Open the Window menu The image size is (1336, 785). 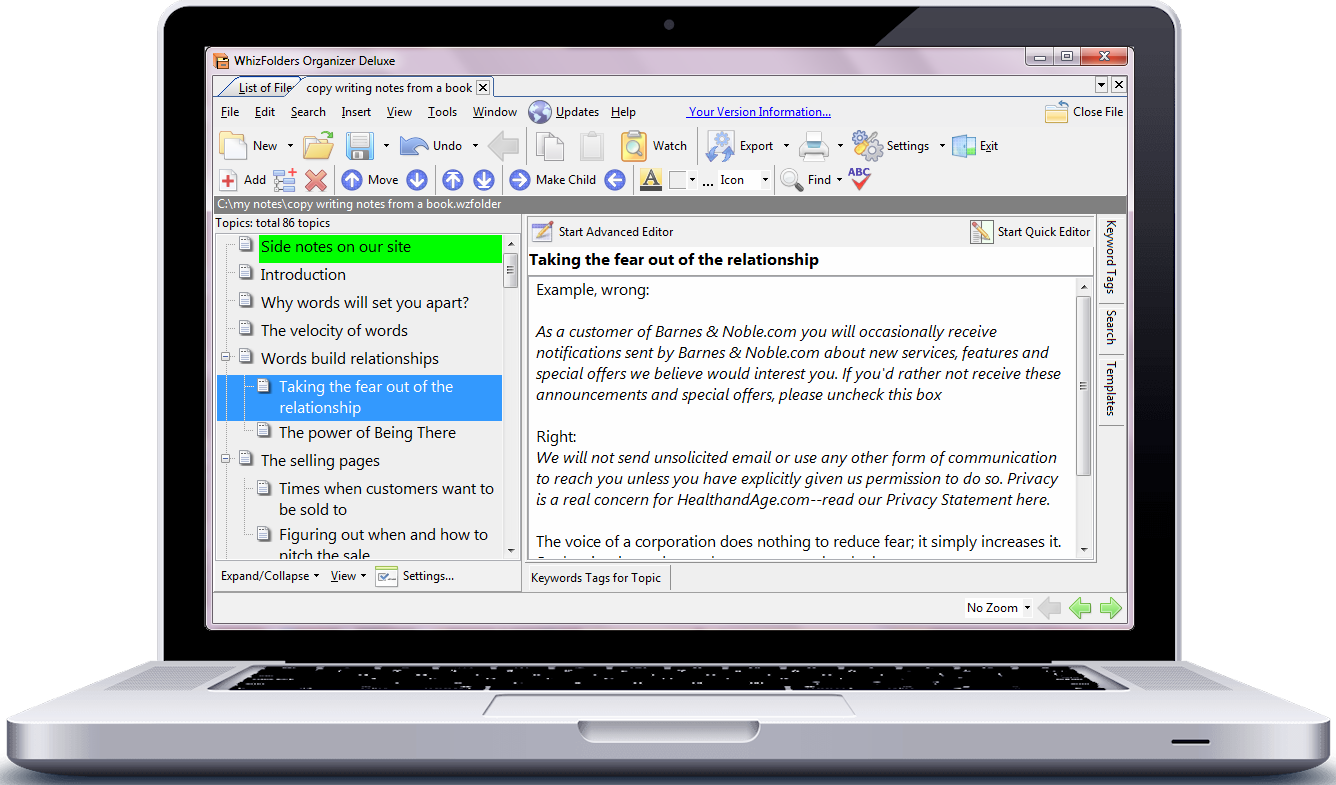point(495,112)
